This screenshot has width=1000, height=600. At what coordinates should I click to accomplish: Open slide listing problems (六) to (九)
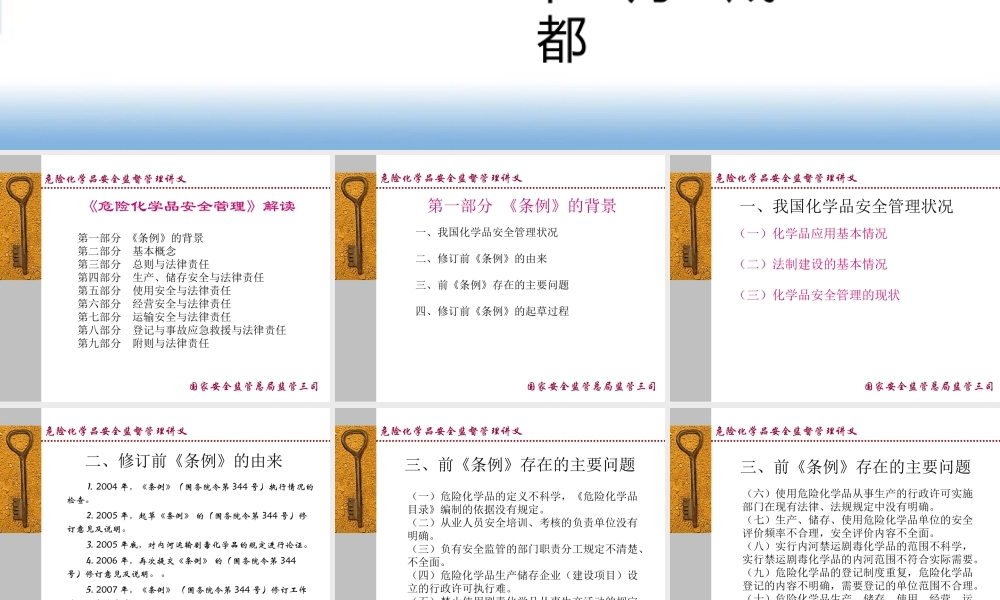pos(835,504)
